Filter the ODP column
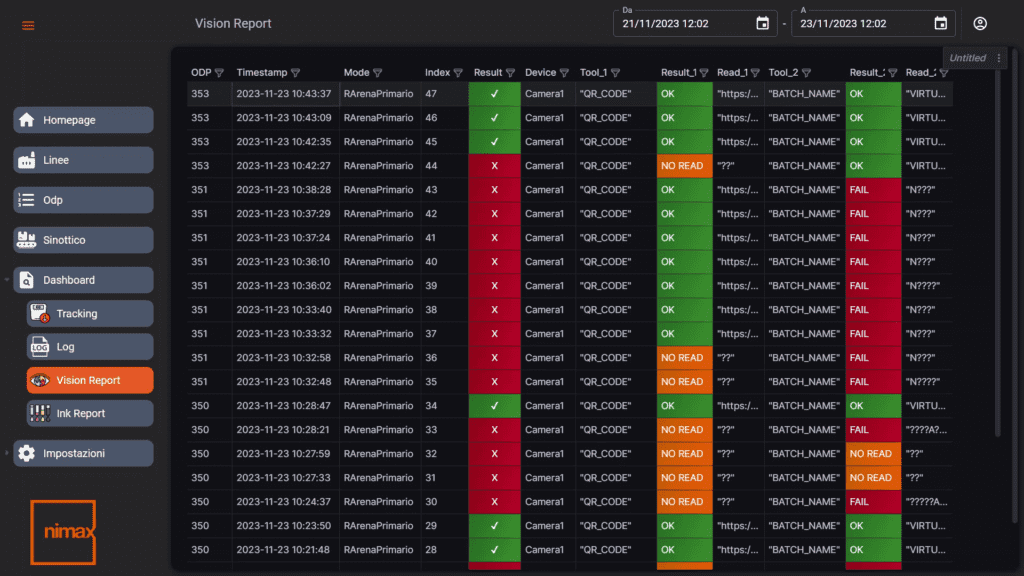The height and width of the screenshot is (576, 1024). coord(219,72)
